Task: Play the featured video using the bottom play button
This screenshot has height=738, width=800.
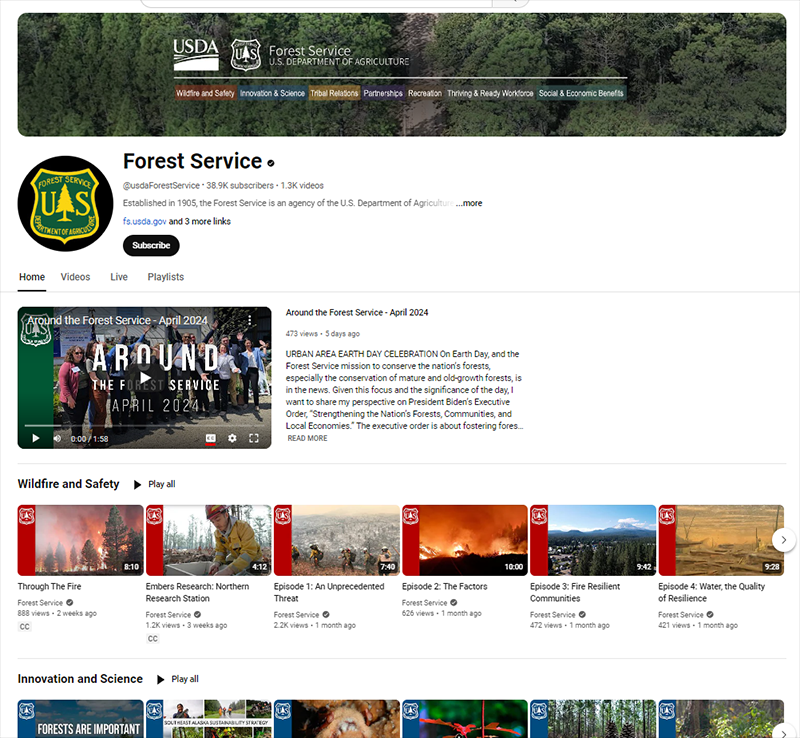Action: [x=36, y=438]
